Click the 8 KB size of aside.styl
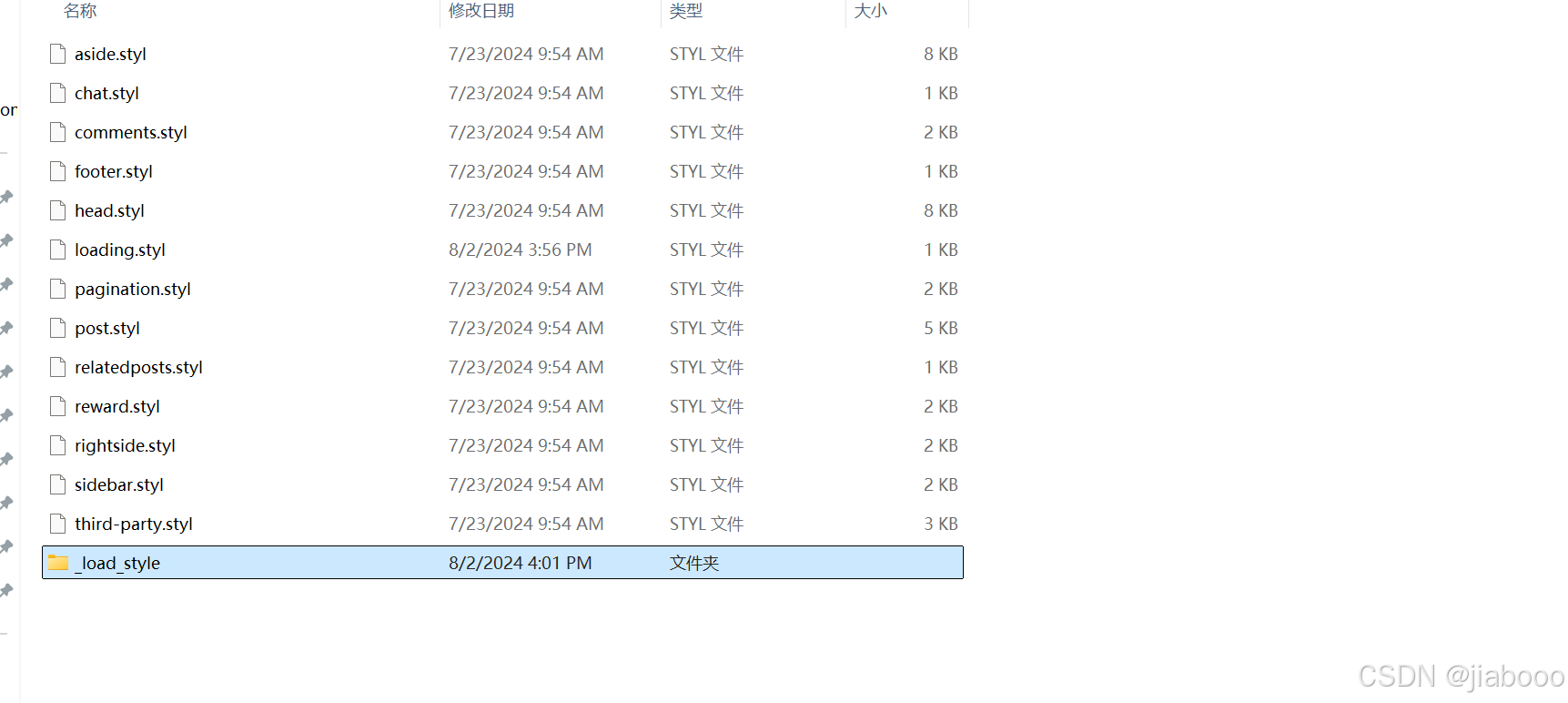The width and height of the screenshot is (1568, 703). pos(941,54)
